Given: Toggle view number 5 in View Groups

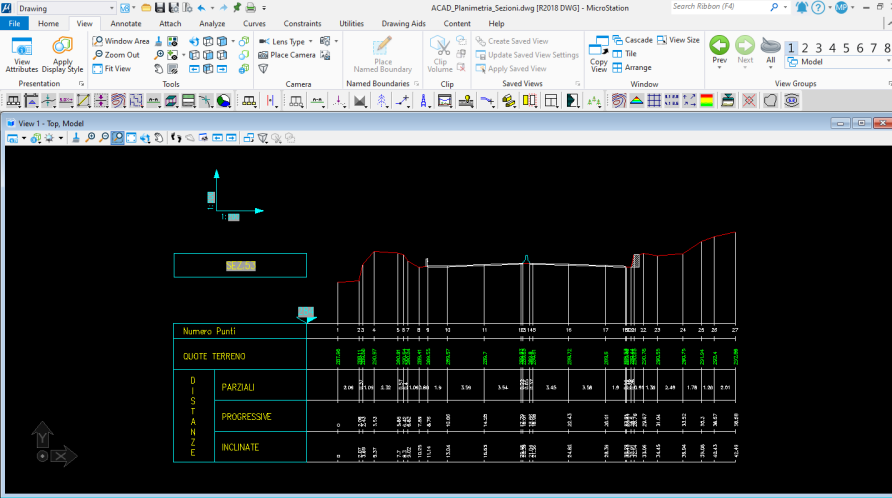Looking at the screenshot, I should (x=846, y=47).
